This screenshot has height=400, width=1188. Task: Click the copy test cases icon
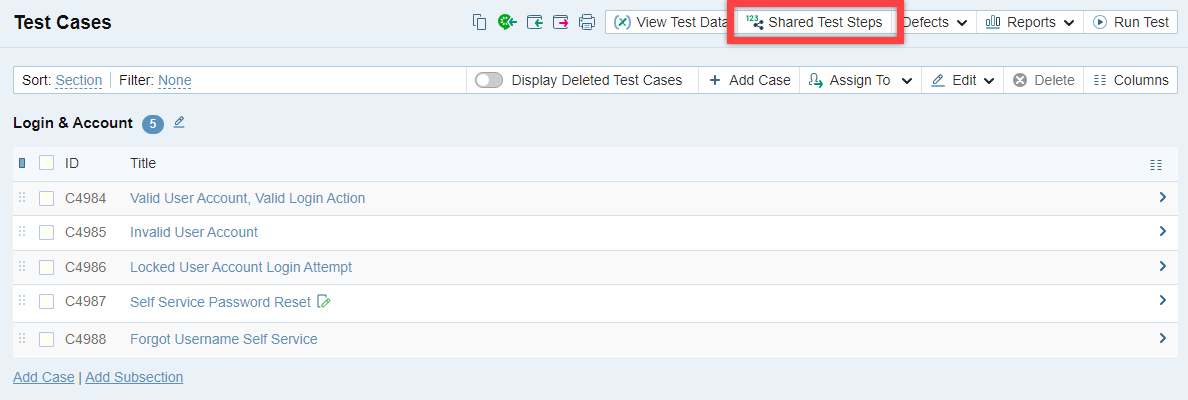point(480,22)
